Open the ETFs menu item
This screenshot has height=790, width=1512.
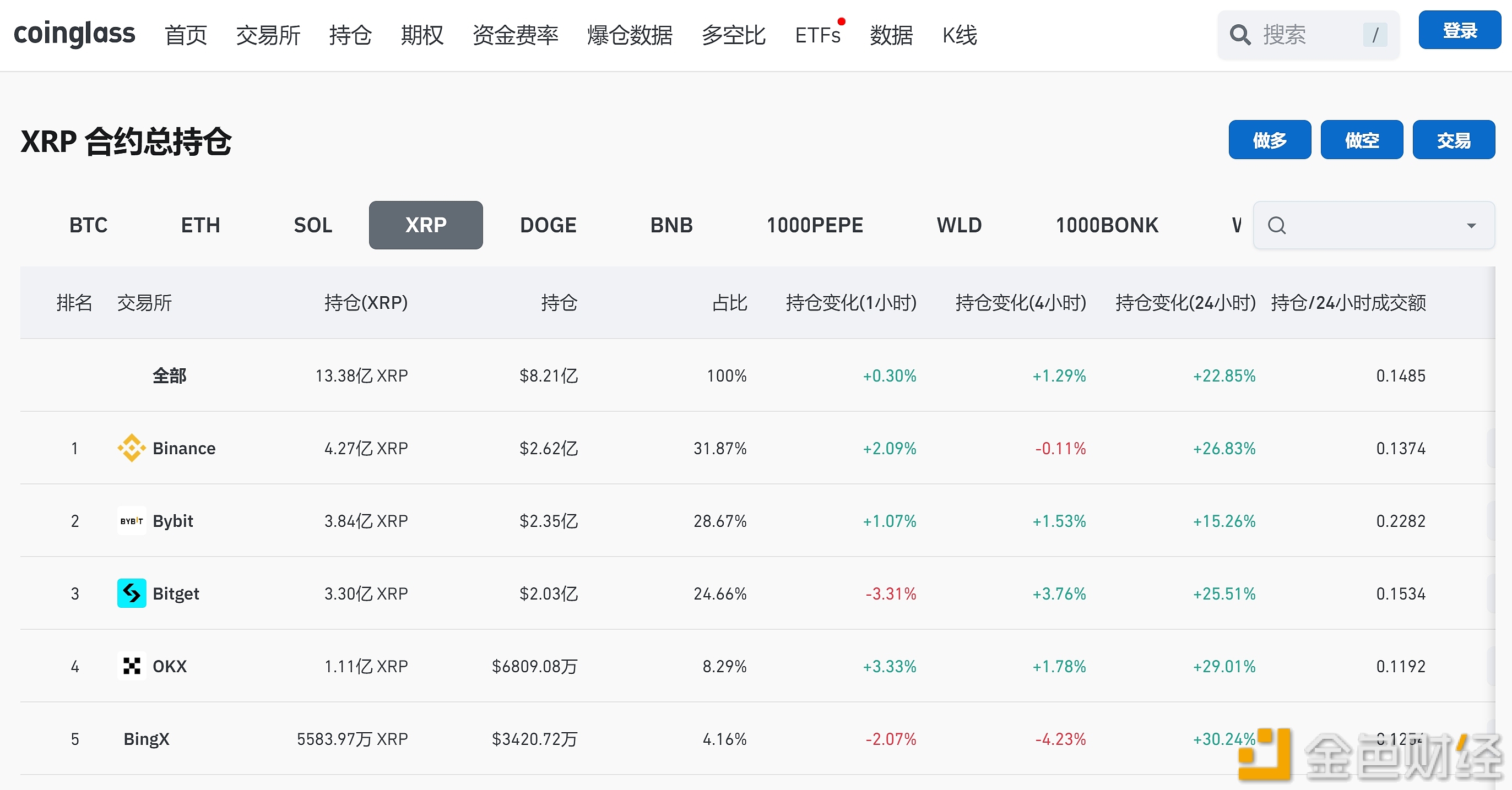click(x=817, y=35)
